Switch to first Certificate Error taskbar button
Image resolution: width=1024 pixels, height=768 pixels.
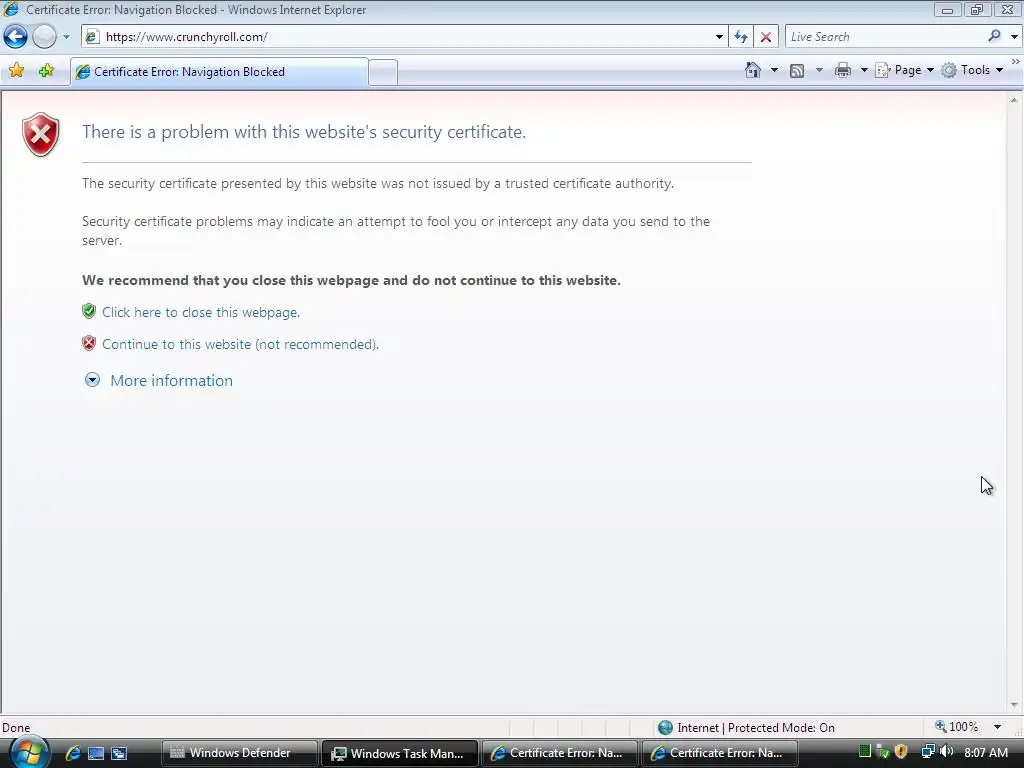[560, 753]
